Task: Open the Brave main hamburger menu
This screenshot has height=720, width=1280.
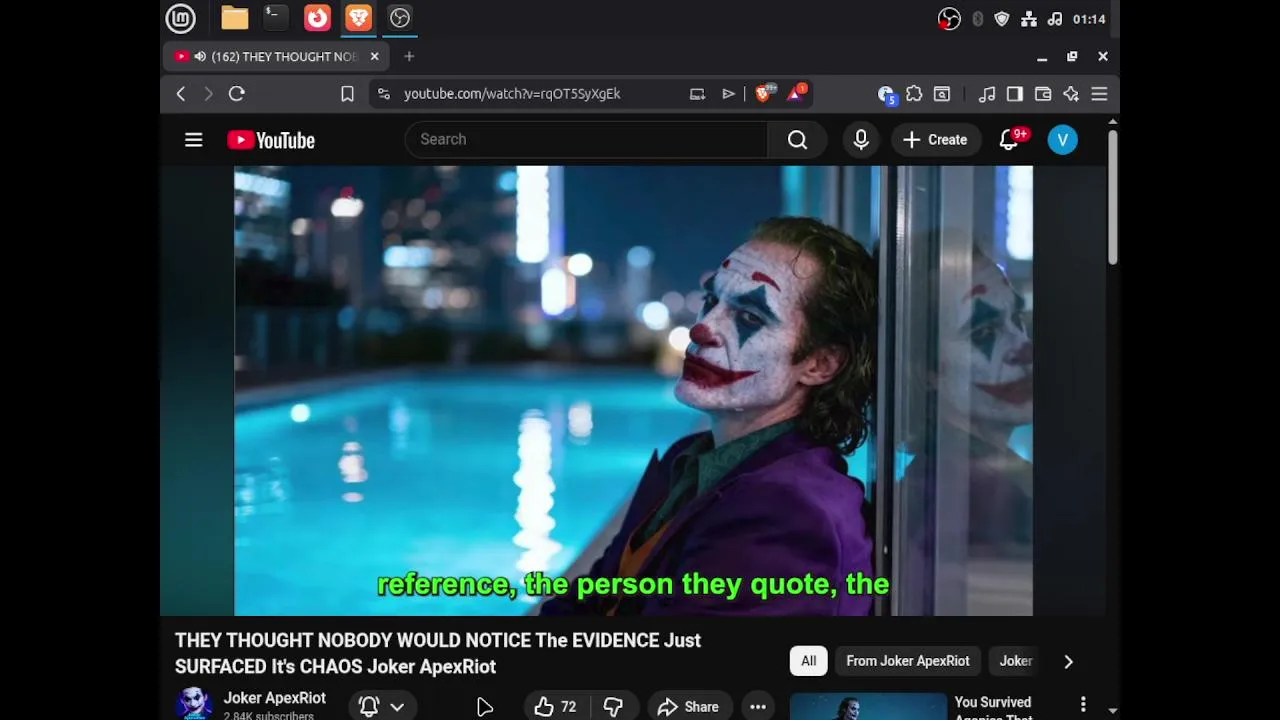Action: pyautogui.click(x=1099, y=94)
